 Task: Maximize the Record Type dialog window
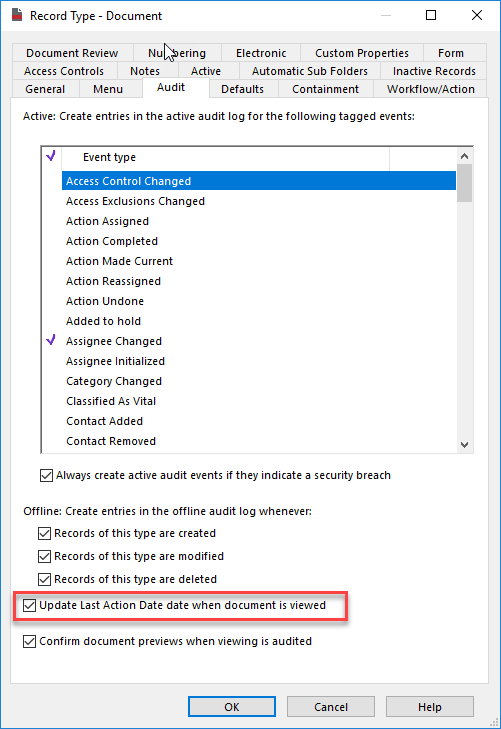pyautogui.click(x=431, y=15)
